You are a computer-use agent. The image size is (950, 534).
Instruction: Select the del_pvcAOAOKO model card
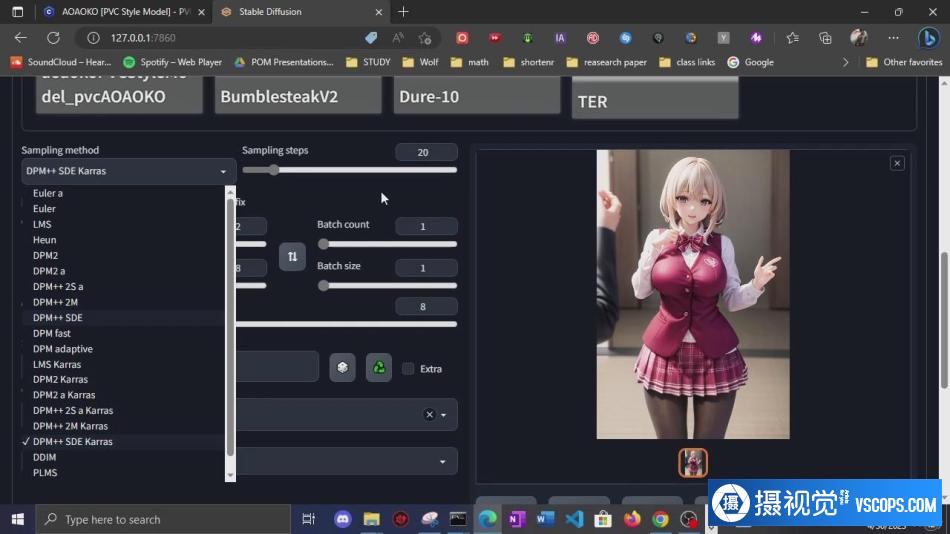pos(119,96)
